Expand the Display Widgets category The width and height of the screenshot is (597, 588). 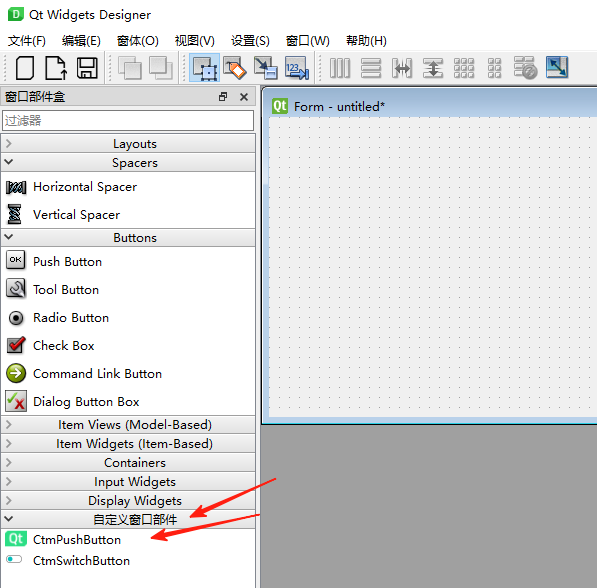(128, 500)
